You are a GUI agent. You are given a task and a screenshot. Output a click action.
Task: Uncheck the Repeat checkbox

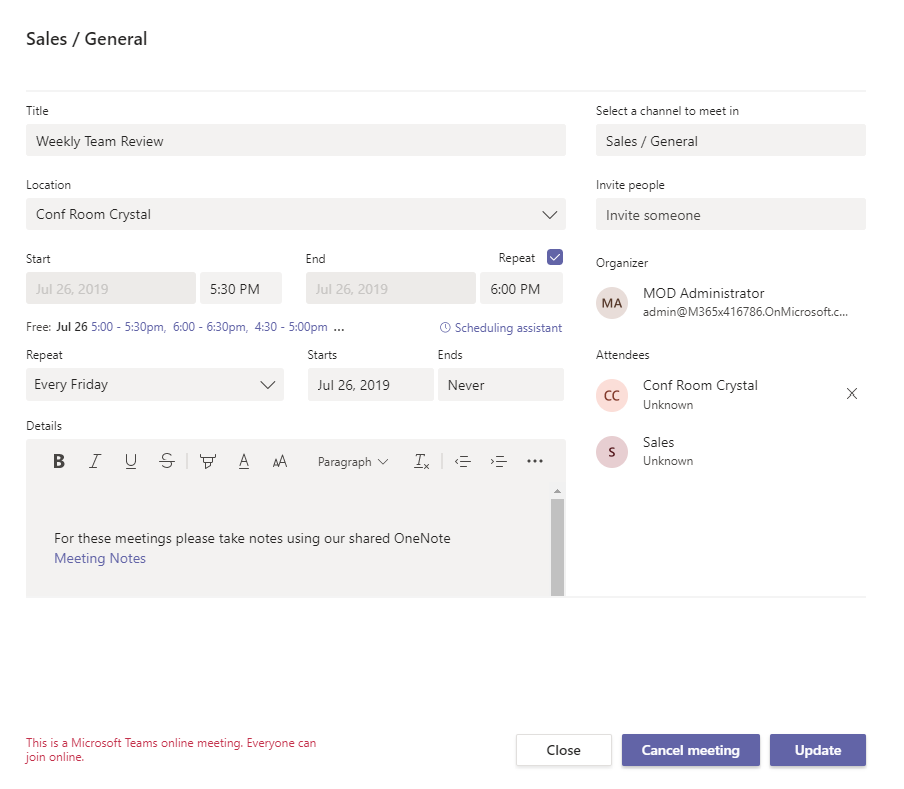pos(555,257)
